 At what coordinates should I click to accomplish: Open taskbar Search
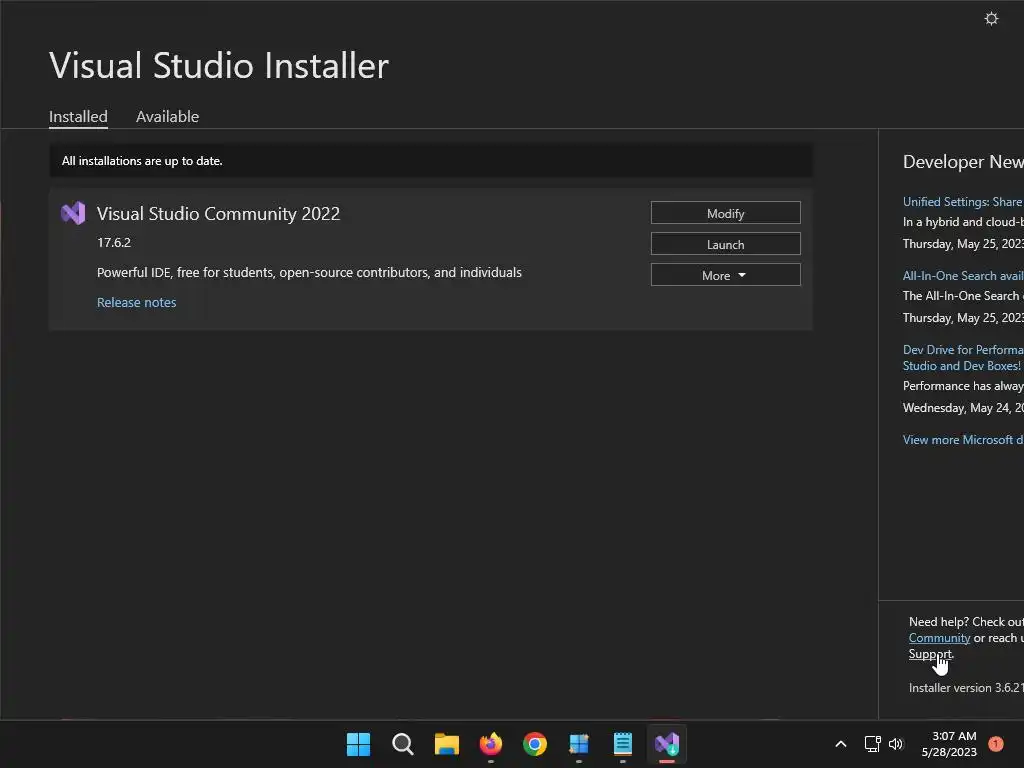pos(402,744)
